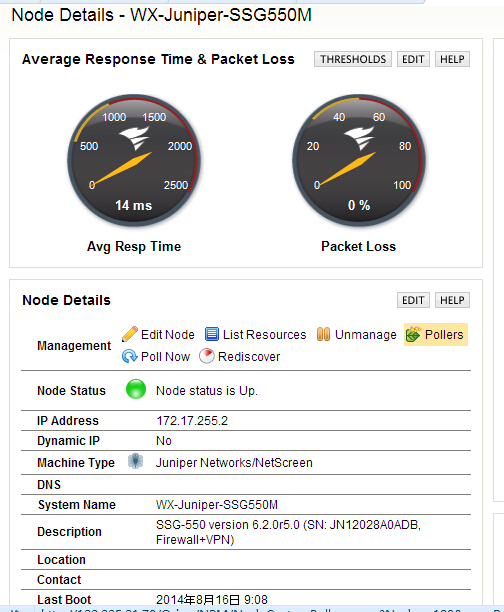The height and width of the screenshot is (612, 504).
Task: Click the Poll Now refresh icon
Action: click(129, 356)
